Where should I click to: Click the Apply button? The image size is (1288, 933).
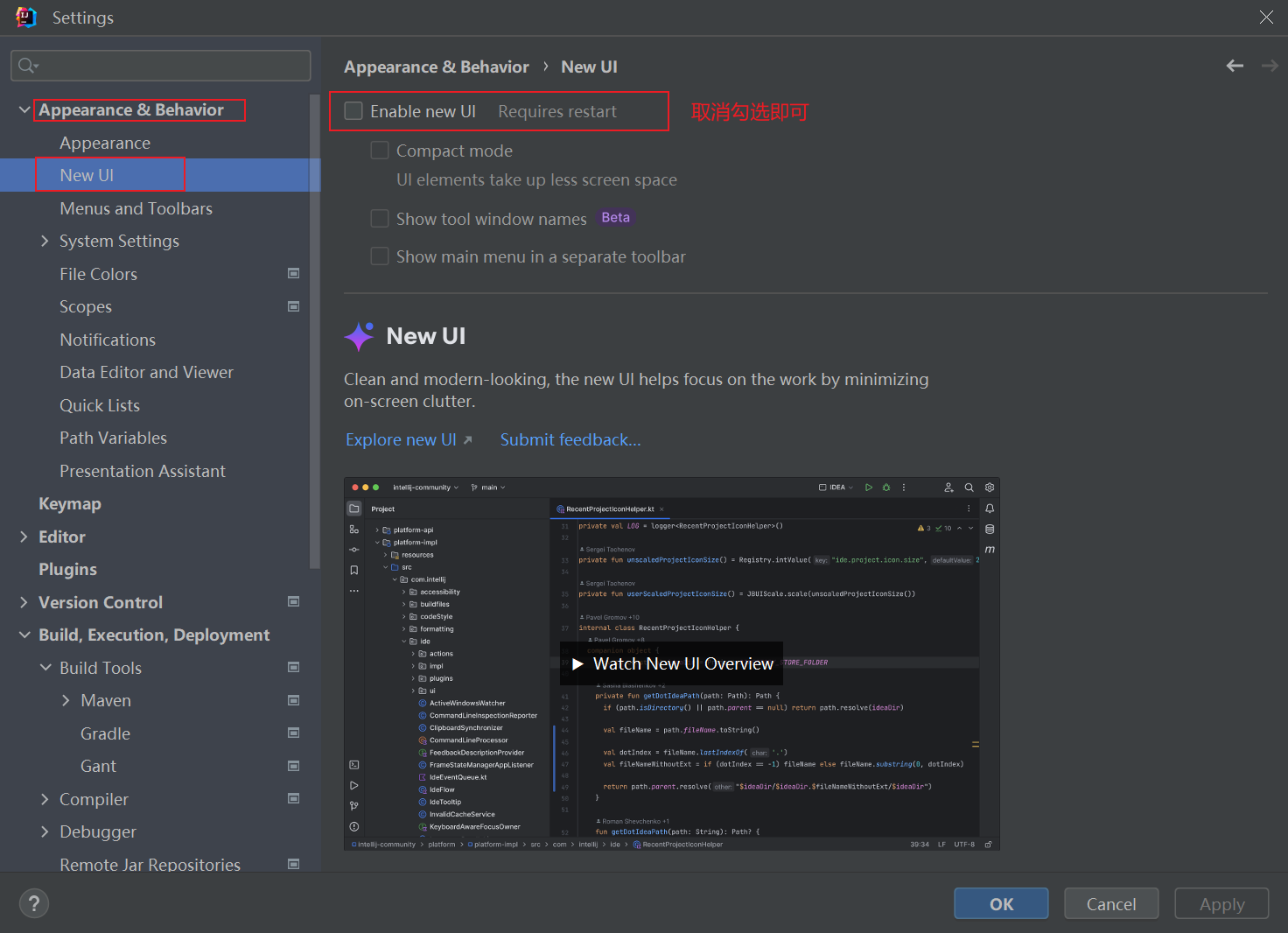tap(1221, 904)
